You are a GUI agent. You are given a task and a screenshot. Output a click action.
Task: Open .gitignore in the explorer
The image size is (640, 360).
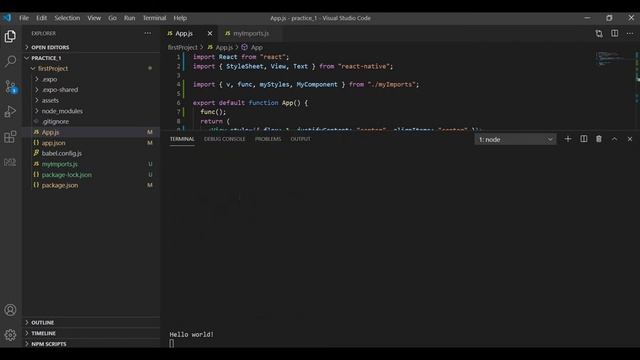91,122
